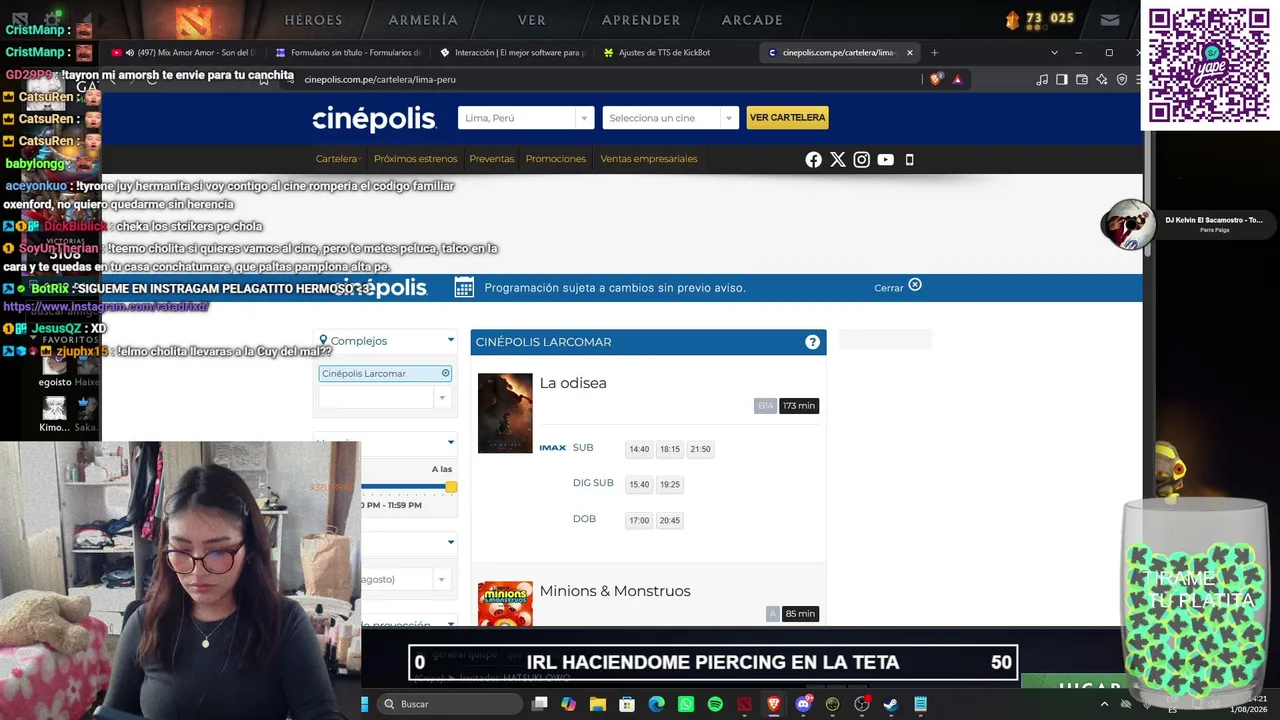Open the Instagram link in chat
The image size is (1280, 720).
(x=105, y=307)
